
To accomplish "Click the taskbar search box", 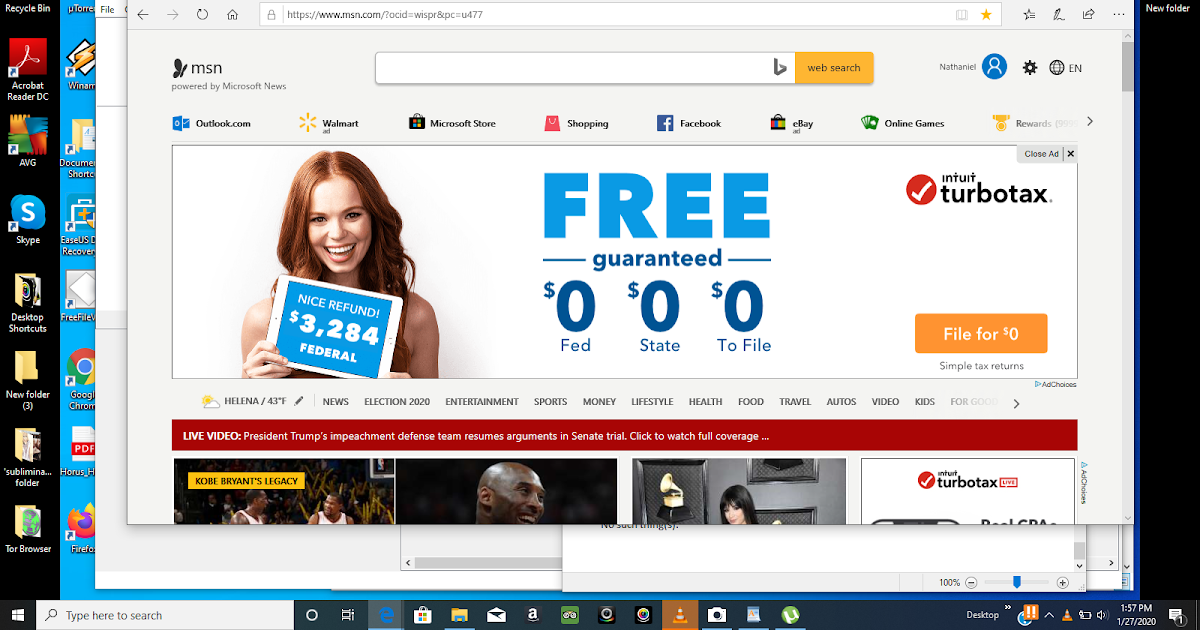I will pyautogui.click(x=165, y=615).
